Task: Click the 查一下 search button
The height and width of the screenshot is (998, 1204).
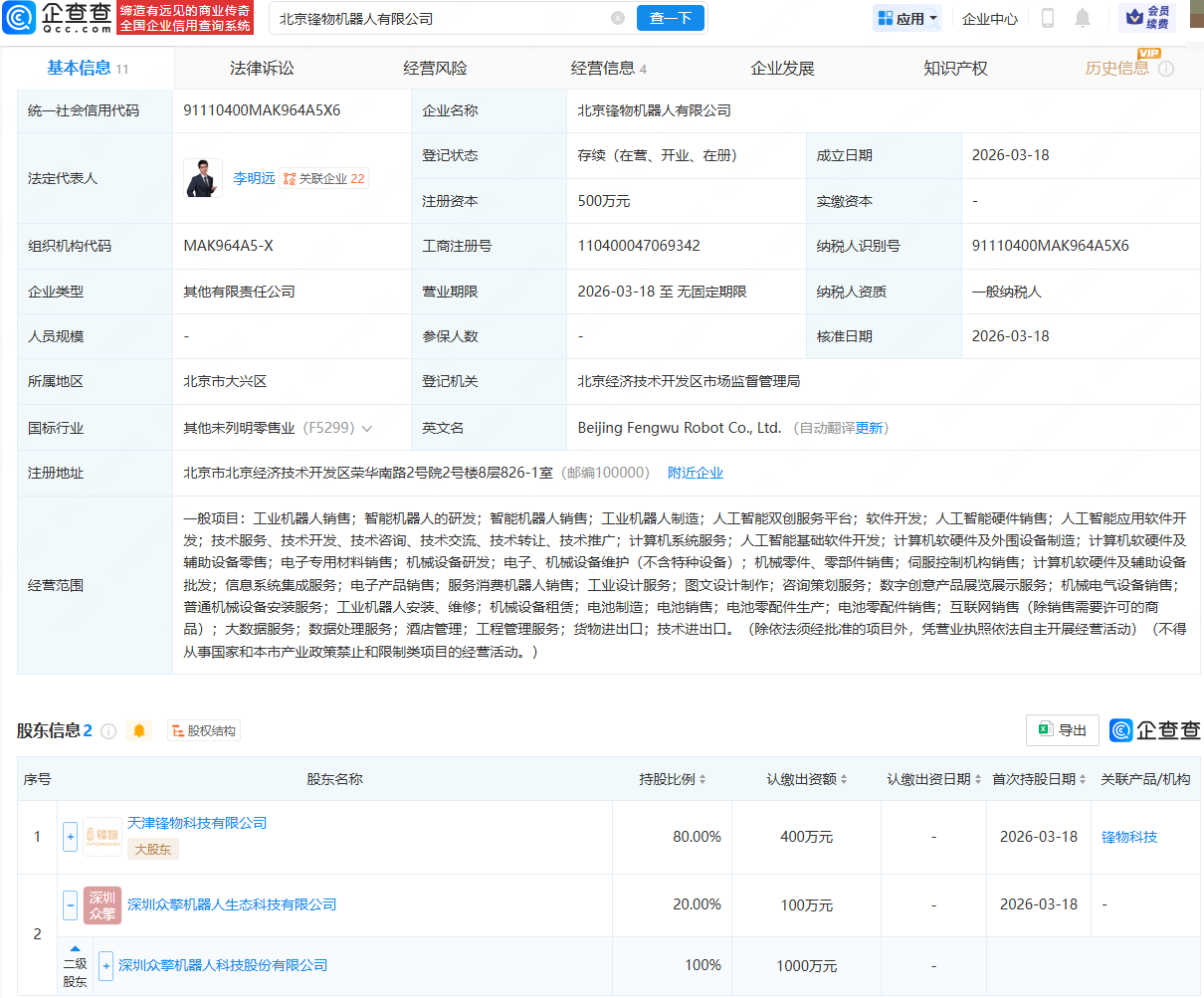Action: coord(670,18)
